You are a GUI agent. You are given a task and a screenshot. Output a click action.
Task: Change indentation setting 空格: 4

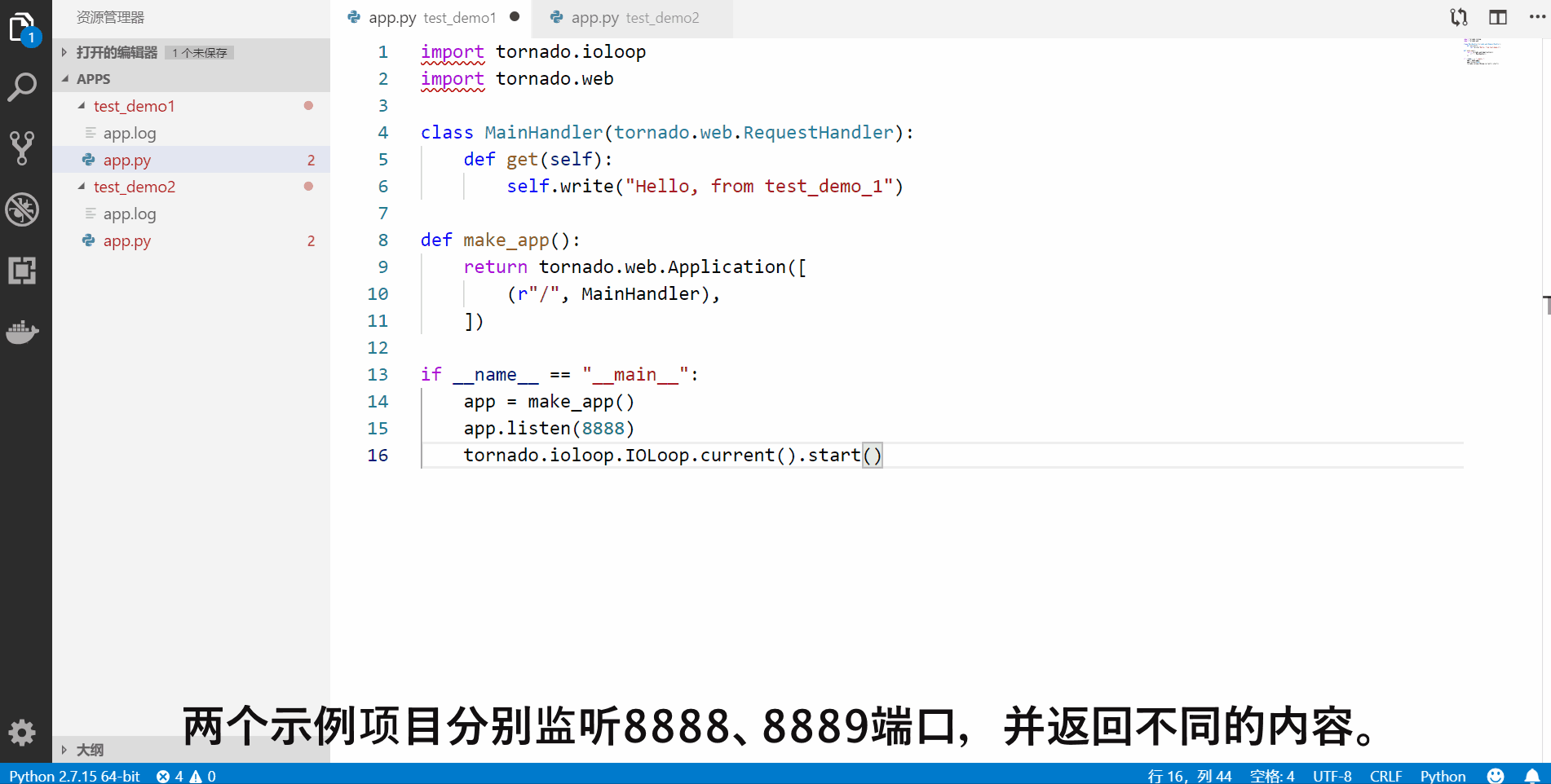(1272, 776)
